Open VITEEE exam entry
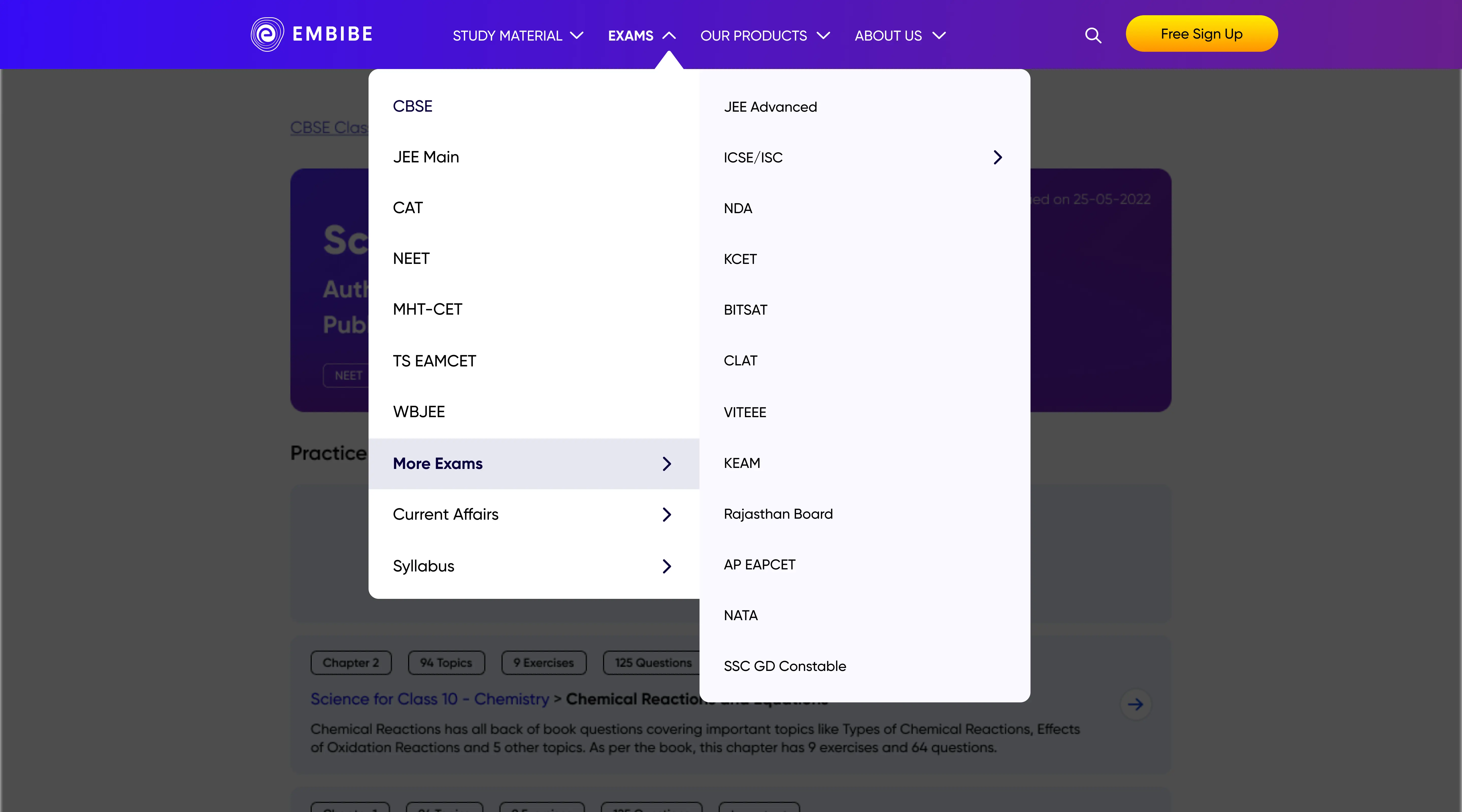 (x=745, y=413)
